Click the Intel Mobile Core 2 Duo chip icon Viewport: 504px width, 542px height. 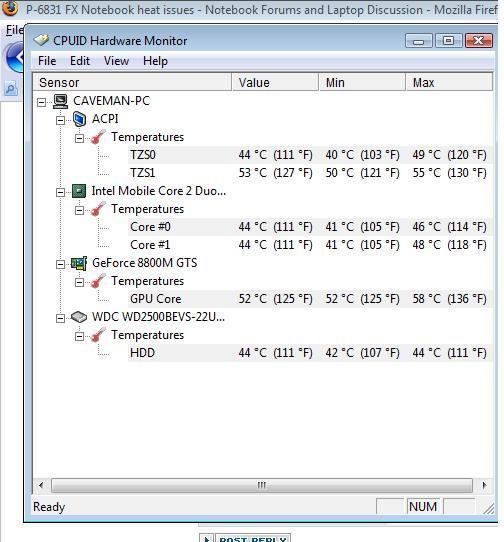[x=79, y=191]
